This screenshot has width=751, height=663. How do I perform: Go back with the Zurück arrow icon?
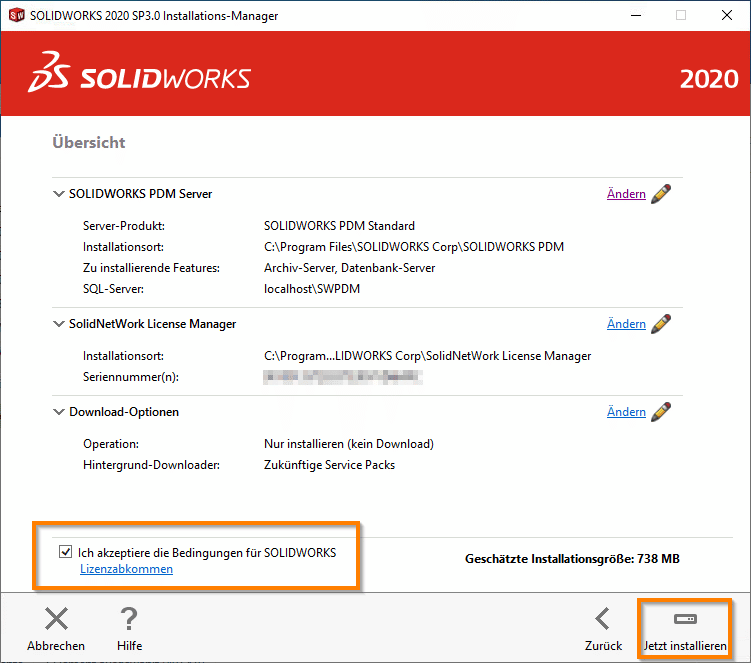coord(602,619)
